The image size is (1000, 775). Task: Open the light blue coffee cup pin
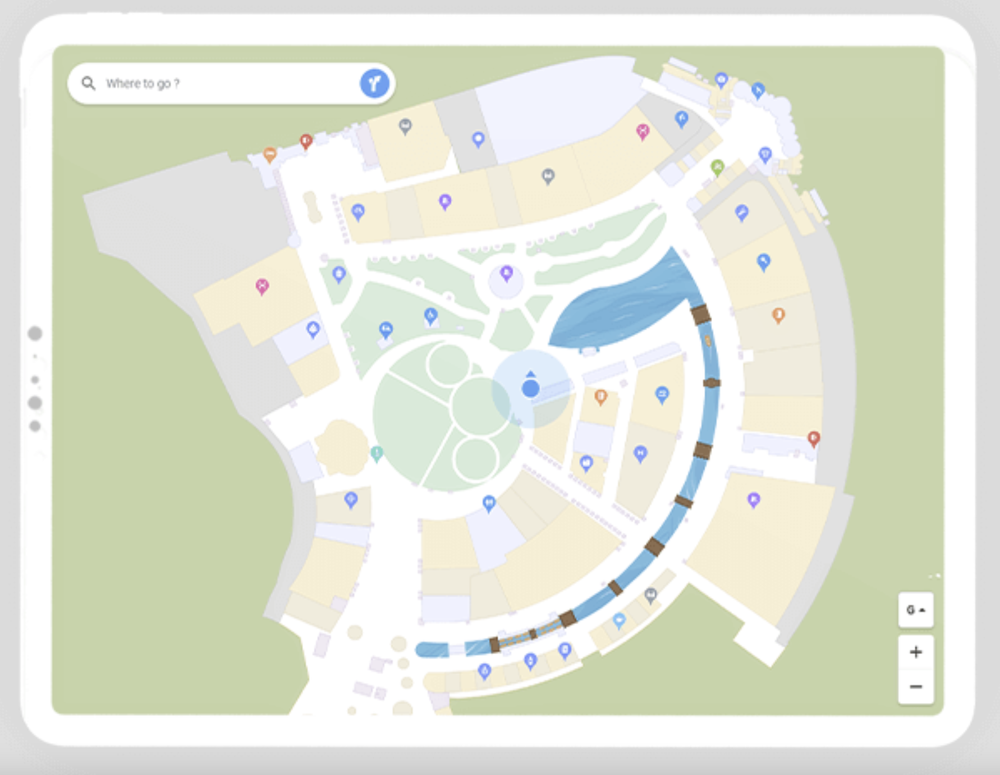pyautogui.click(x=619, y=621)
